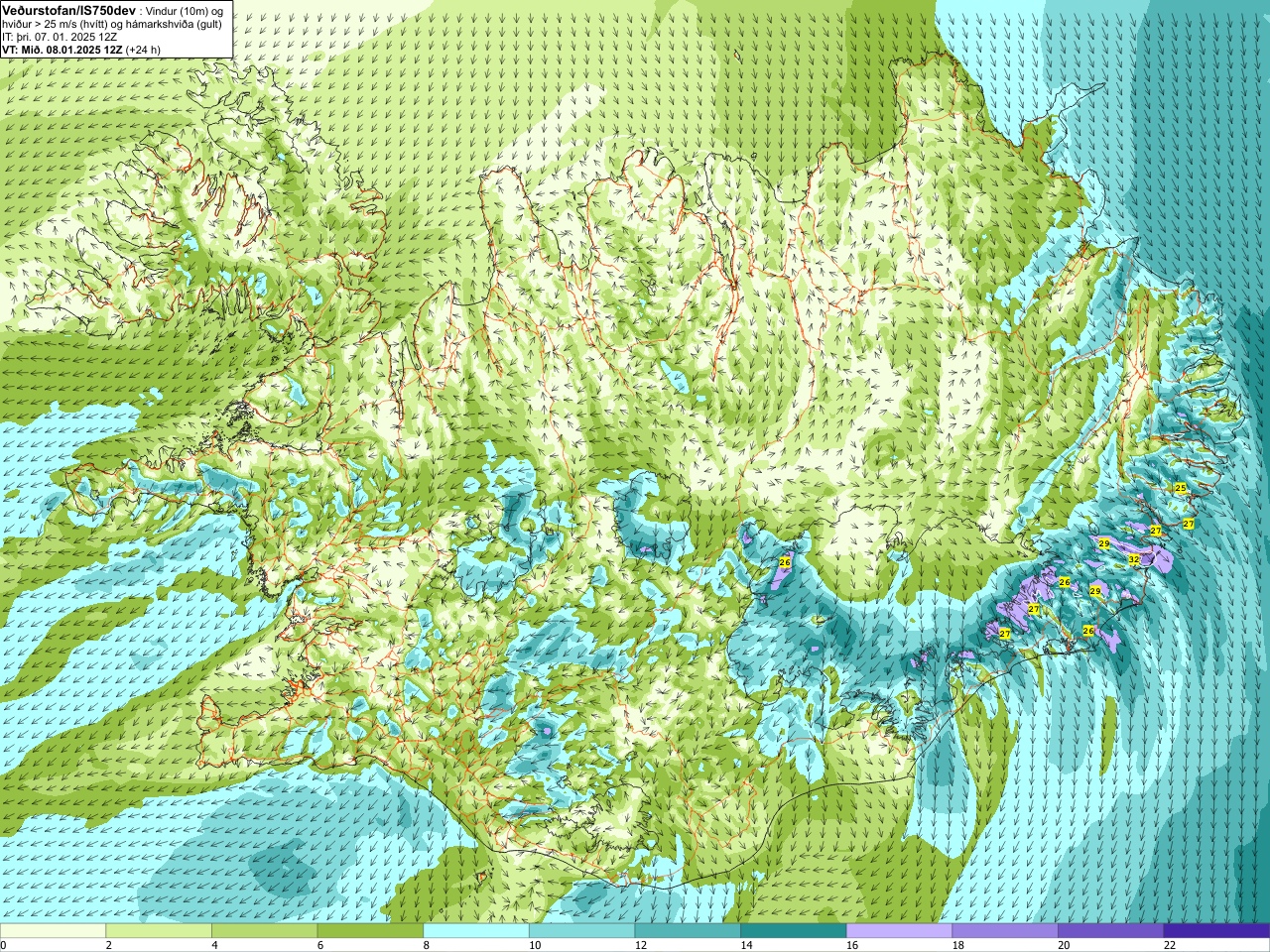Click the legend scale number 22
This screenshot has height=952, width=1270.
click(x=1170, y=945)
